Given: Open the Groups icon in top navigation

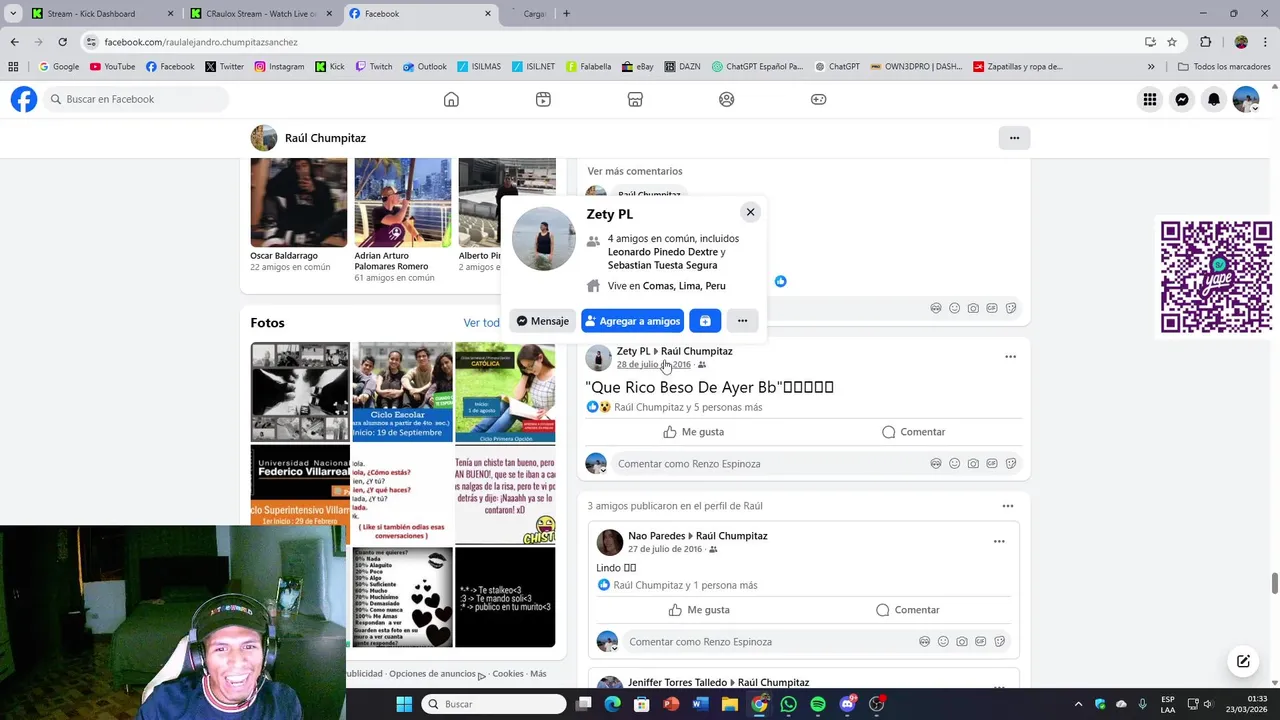Looking at the screenshot, I should coord(727,99).
